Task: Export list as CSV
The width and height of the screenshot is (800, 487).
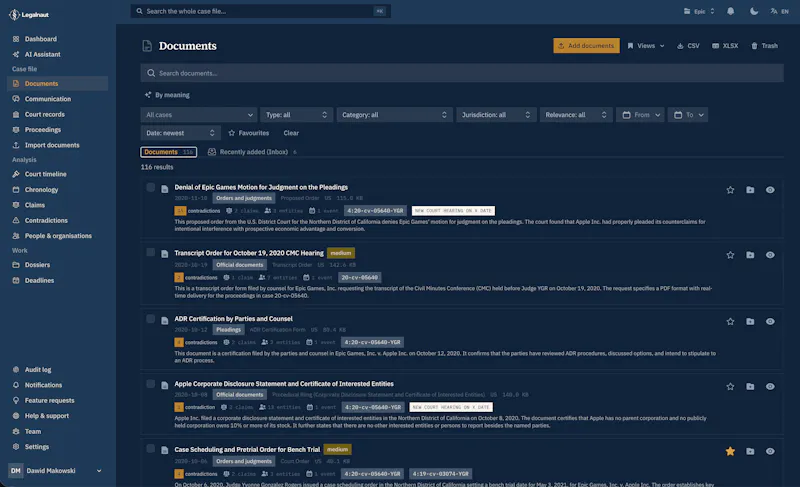Action: (688, 45)
